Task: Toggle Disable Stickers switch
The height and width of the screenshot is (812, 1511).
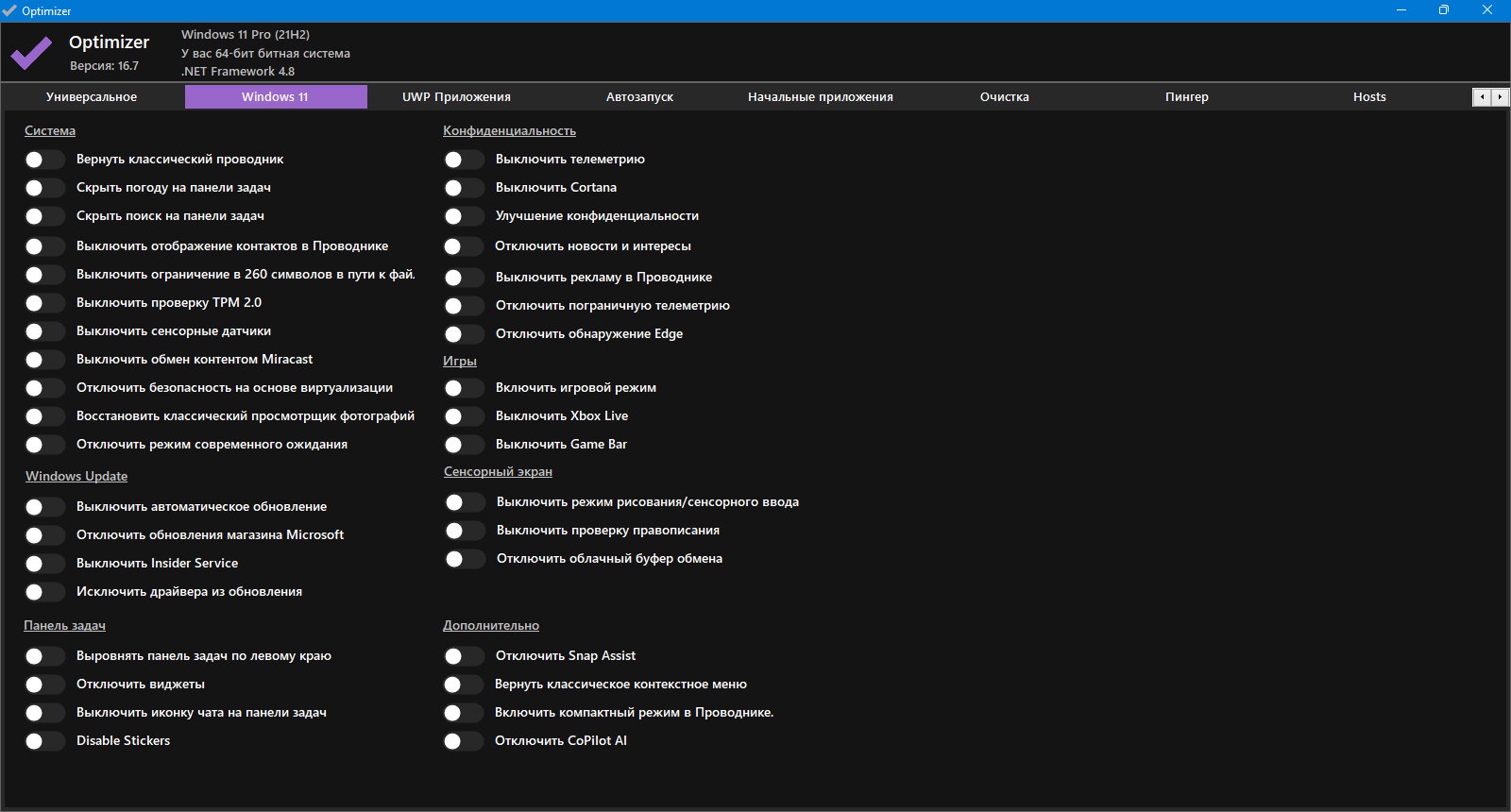Action: (44, 741)
